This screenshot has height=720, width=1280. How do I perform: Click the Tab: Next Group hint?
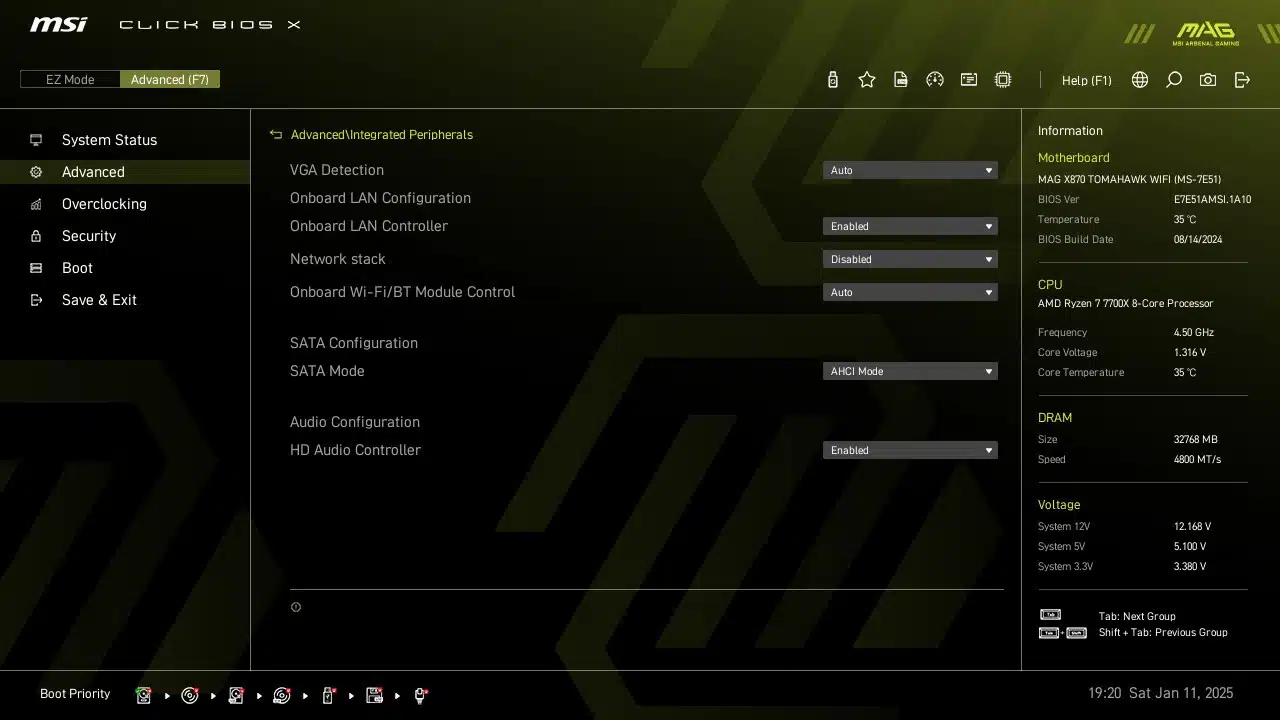pos(1137,616)
